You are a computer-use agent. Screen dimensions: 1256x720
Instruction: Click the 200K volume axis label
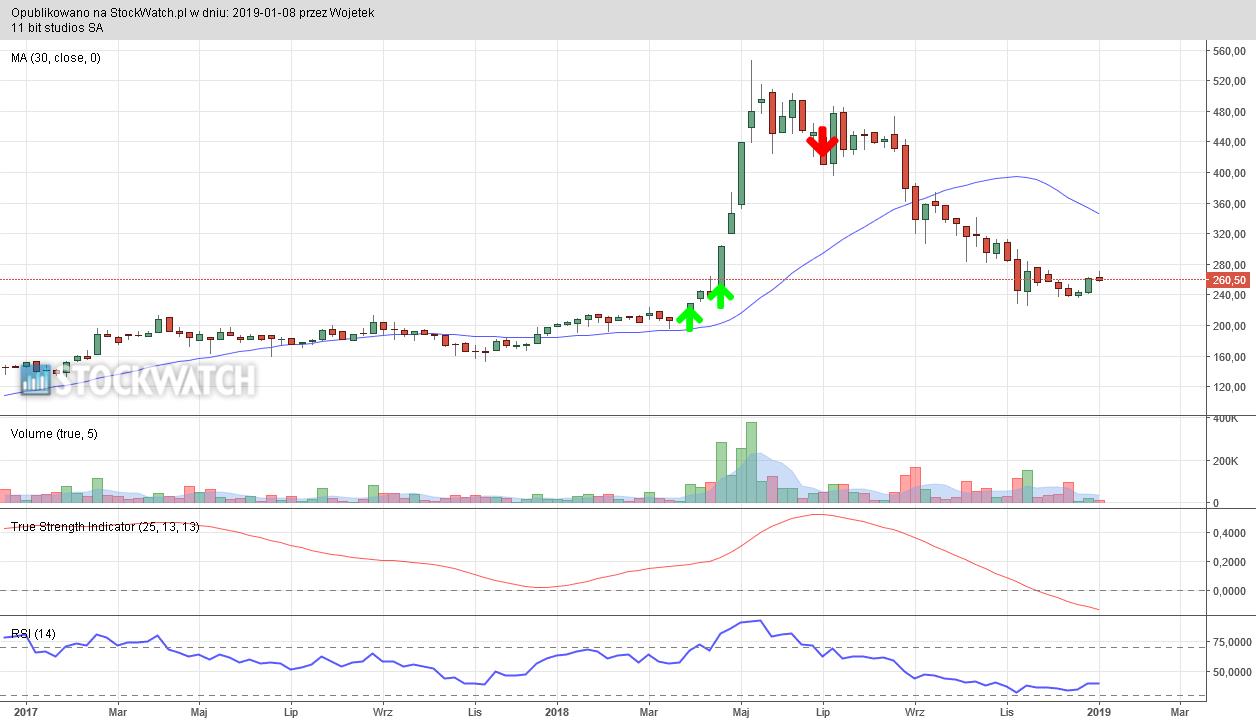[x=1226, y=461]
